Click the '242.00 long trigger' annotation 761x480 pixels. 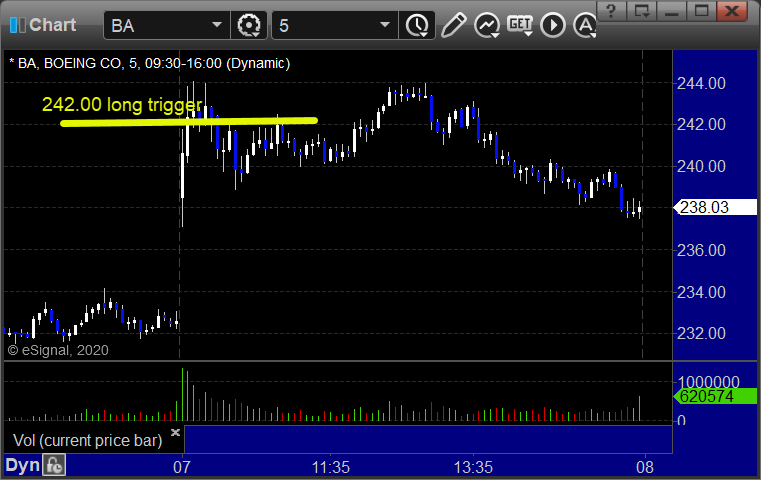pos(122,104)
